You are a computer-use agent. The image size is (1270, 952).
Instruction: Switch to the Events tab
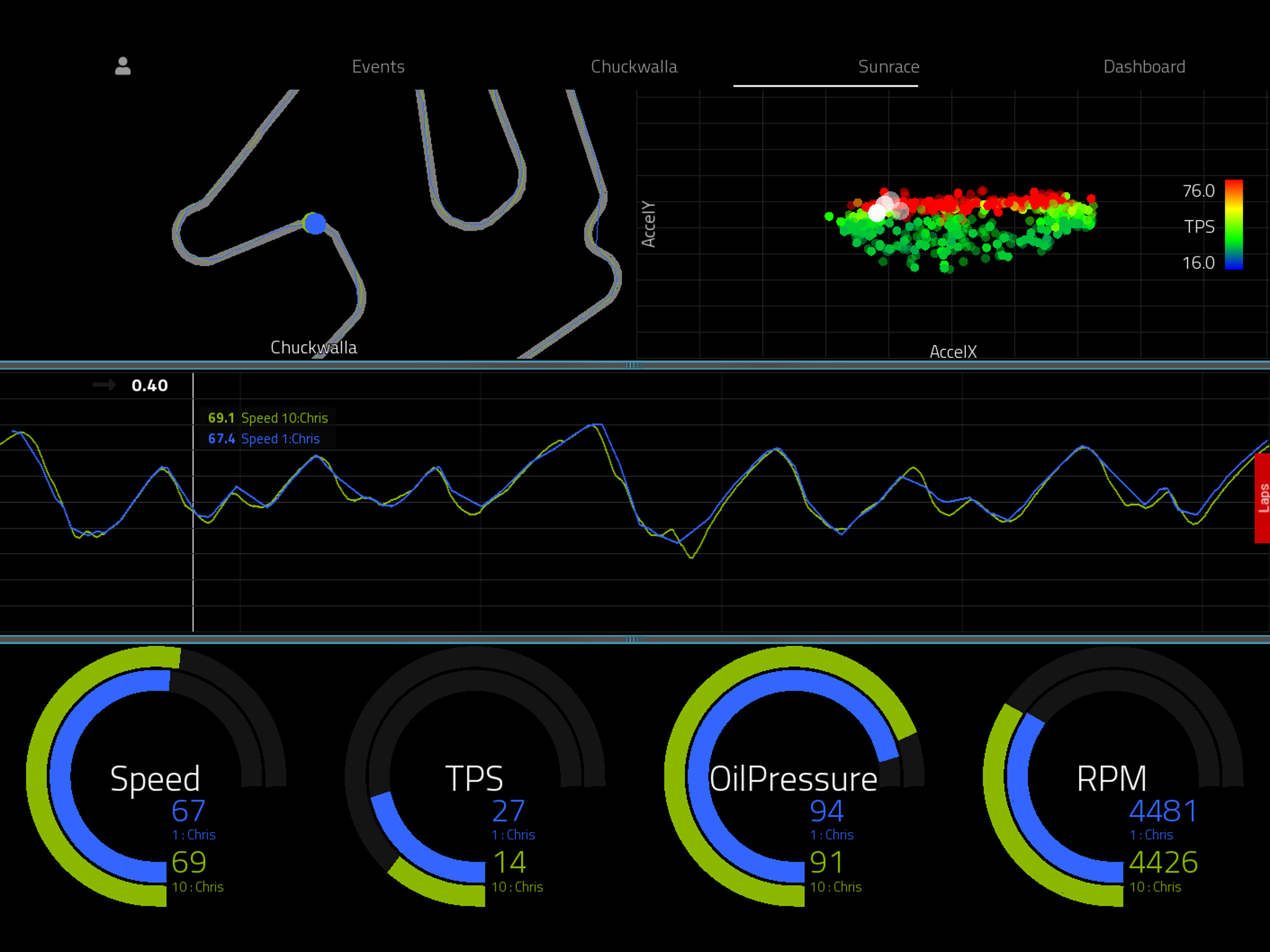point(378,66)
